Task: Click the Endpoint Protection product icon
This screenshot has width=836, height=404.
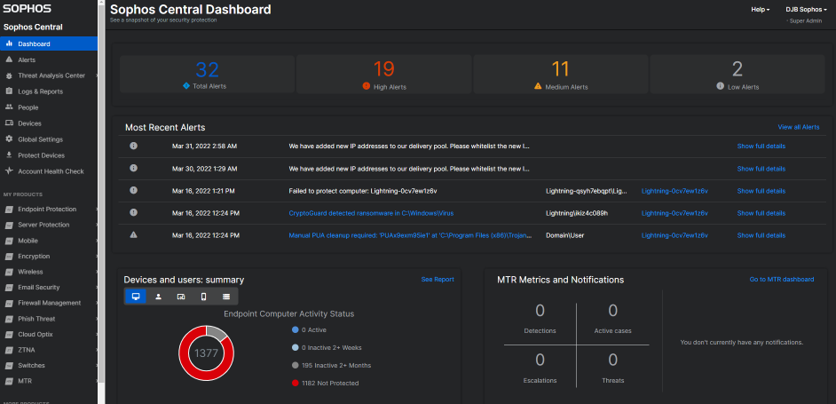Action: (x=9, y=209)
